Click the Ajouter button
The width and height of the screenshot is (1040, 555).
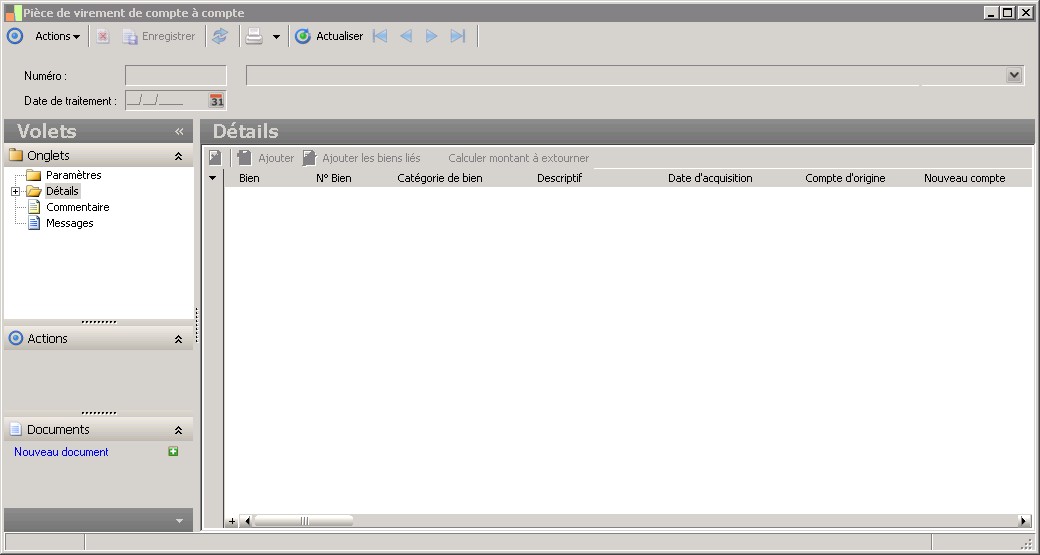pos(265,158)
